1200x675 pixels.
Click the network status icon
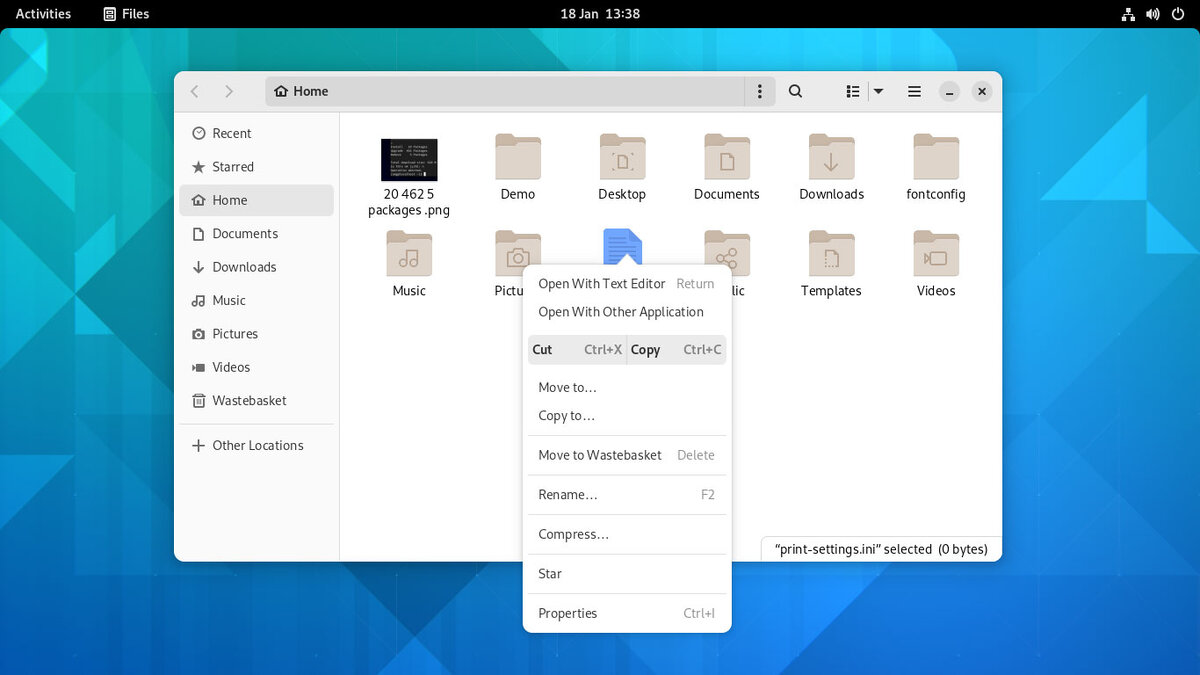(x=1128, y=14)
